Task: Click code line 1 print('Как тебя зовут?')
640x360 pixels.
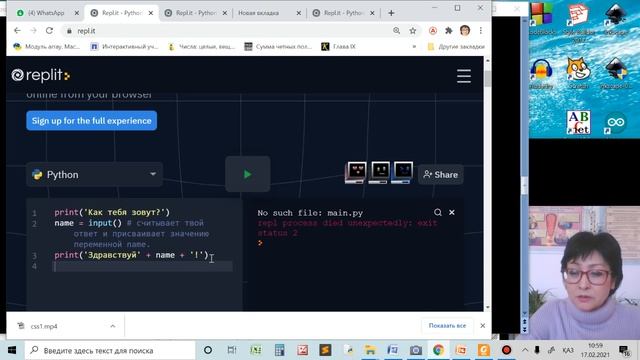Action: pyautogui.click(x=112, y=212)
